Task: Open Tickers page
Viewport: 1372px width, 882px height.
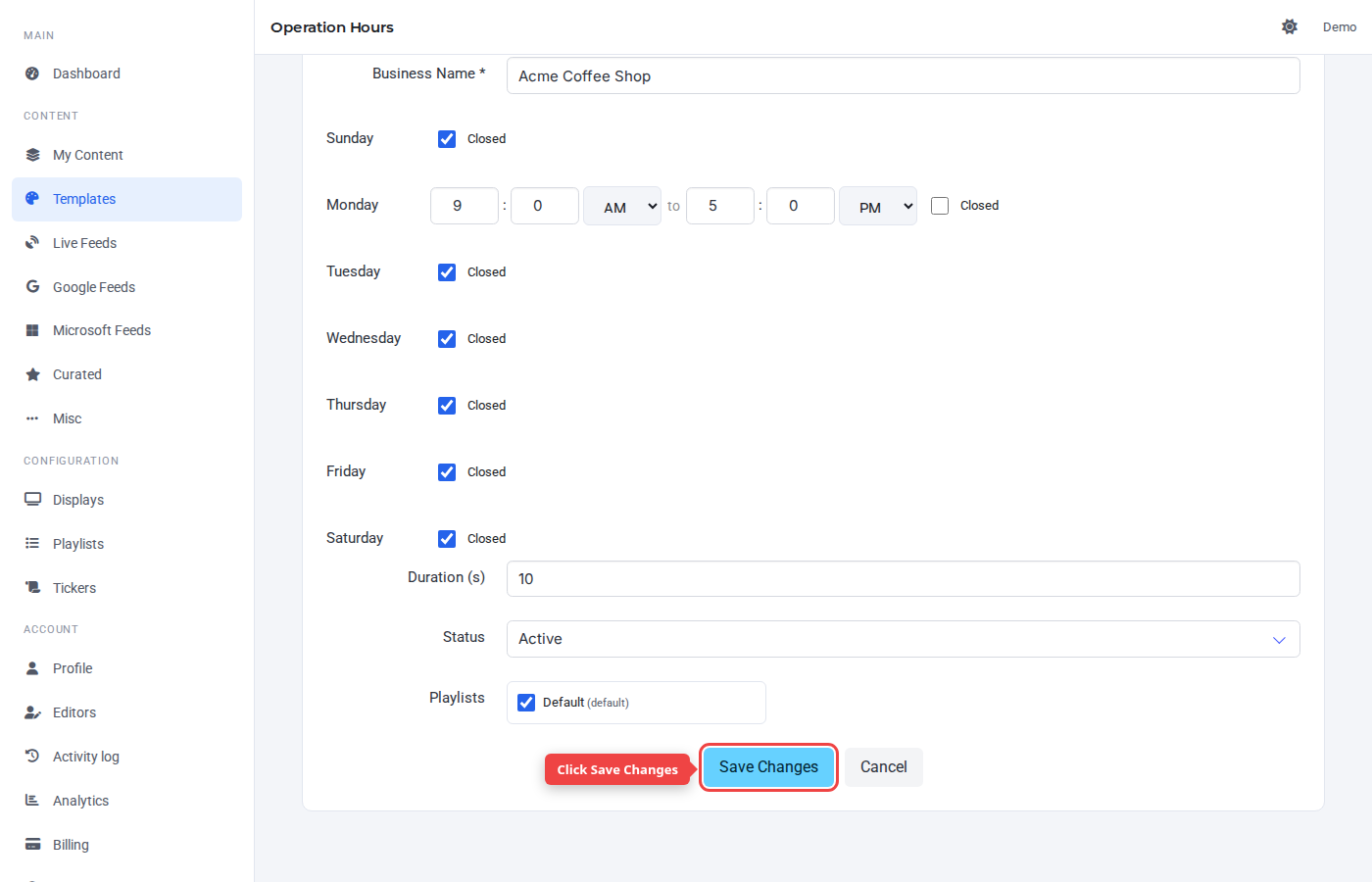Action: [x=126, y=588]
